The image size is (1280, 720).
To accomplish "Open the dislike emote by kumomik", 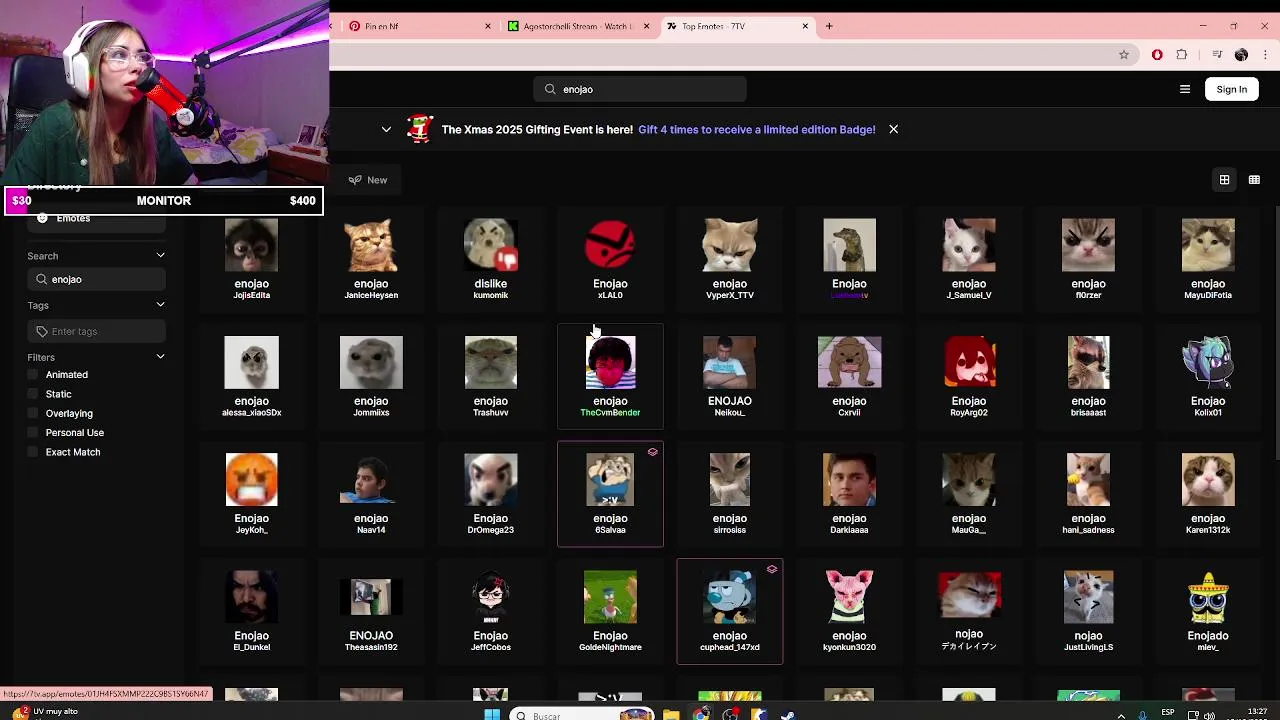I will [491, 258].
